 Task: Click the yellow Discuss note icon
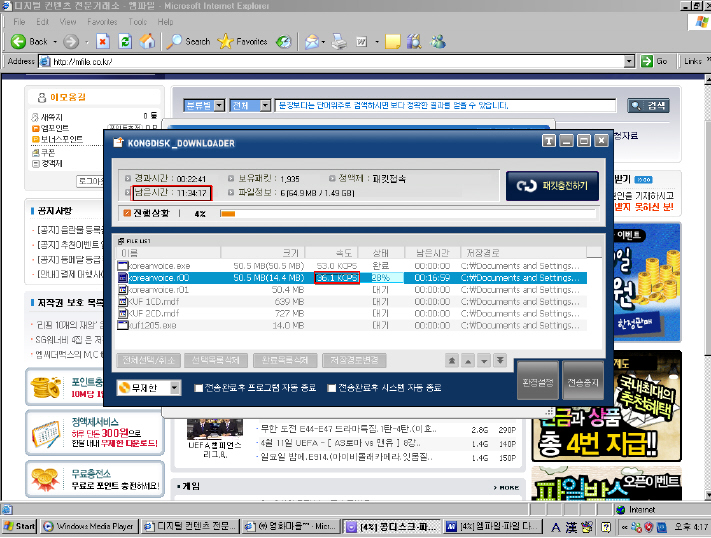pos(393,42)
